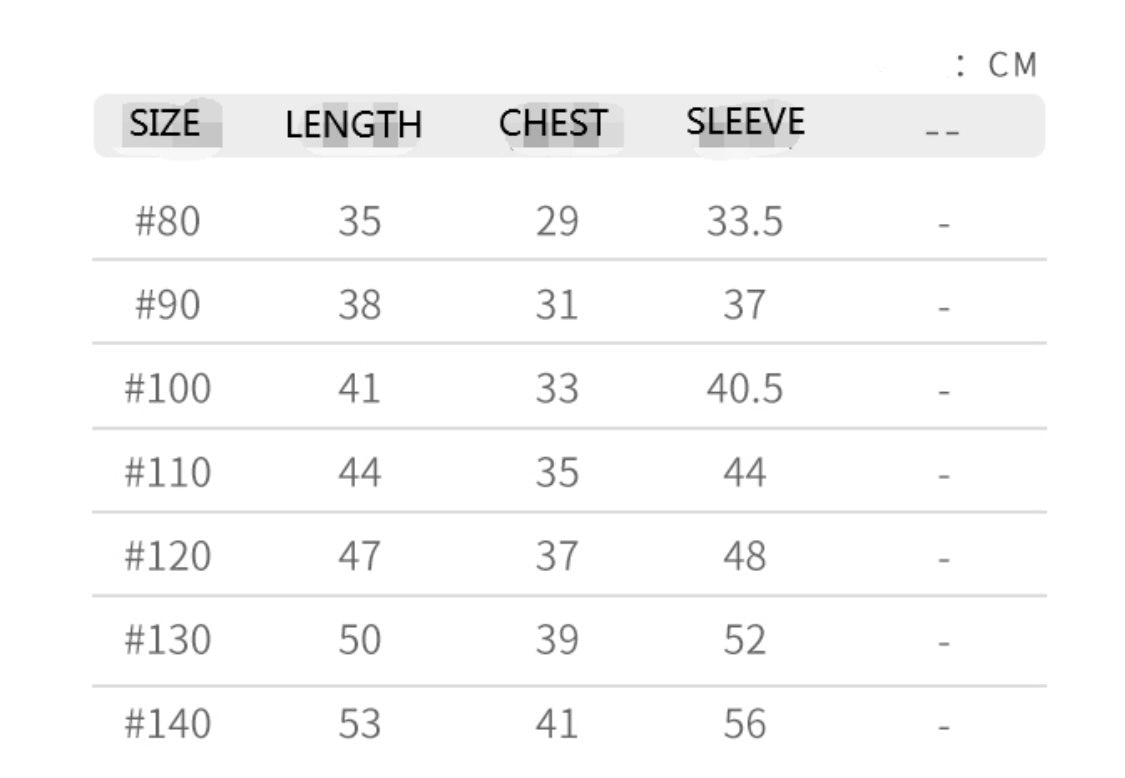This screenshot has width=1125, height=778.
Task: Click the SIZE column header
Action: click(x=165, y=123)
